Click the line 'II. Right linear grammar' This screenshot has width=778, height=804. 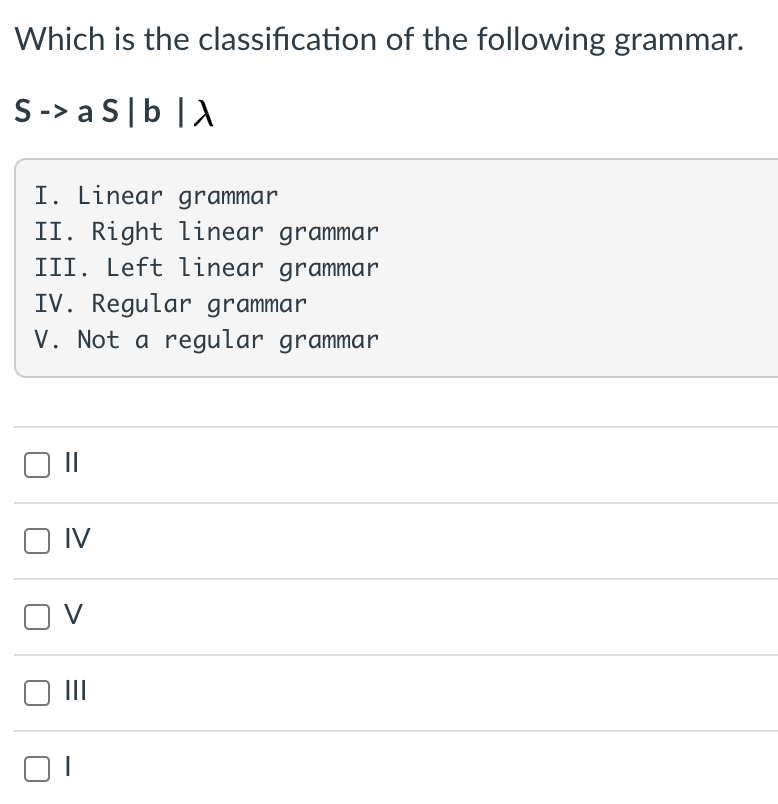tap(206, 232)
